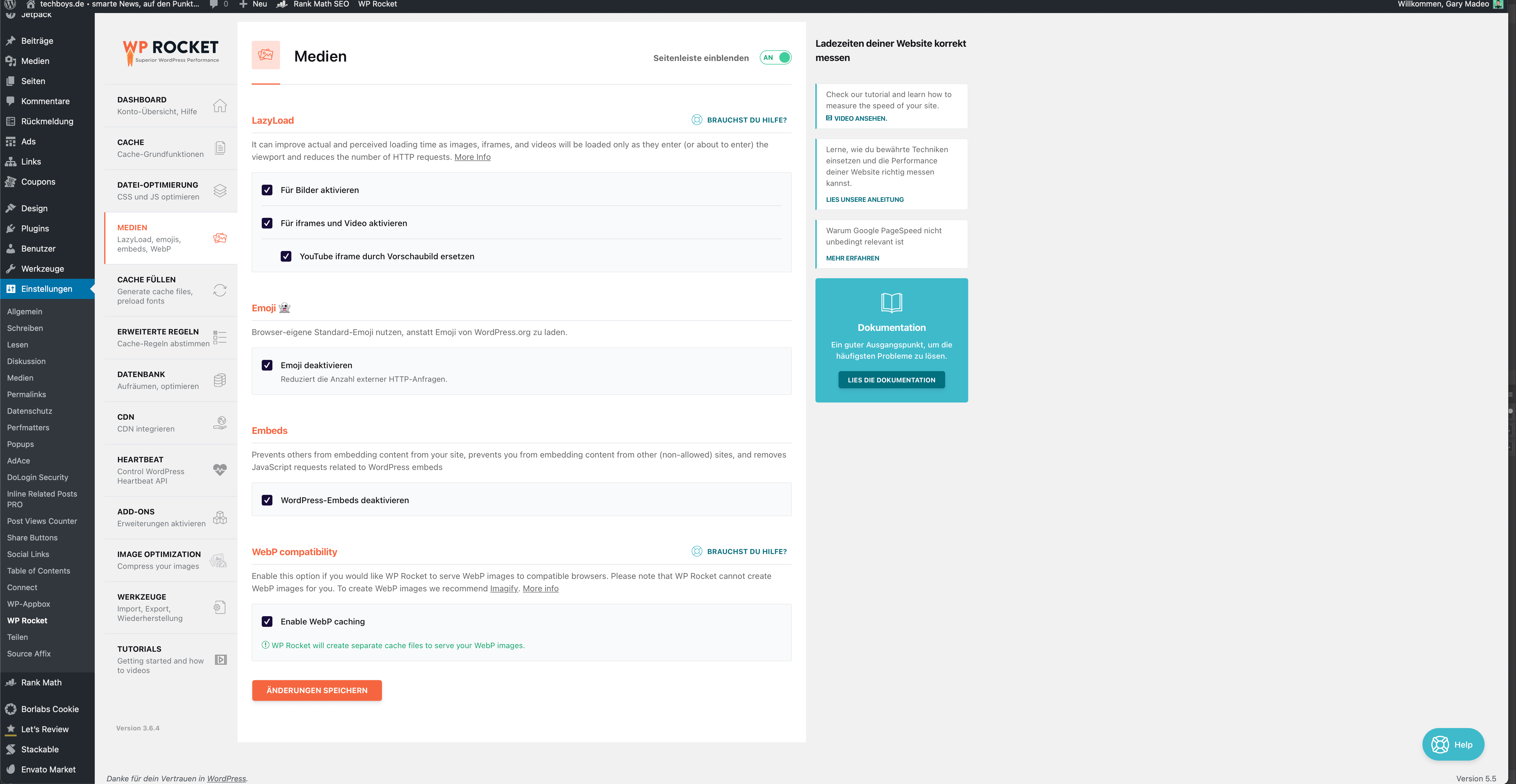Open the Dashboard house icon
Screen dimensions: 1516x784
tap(219, 105)
